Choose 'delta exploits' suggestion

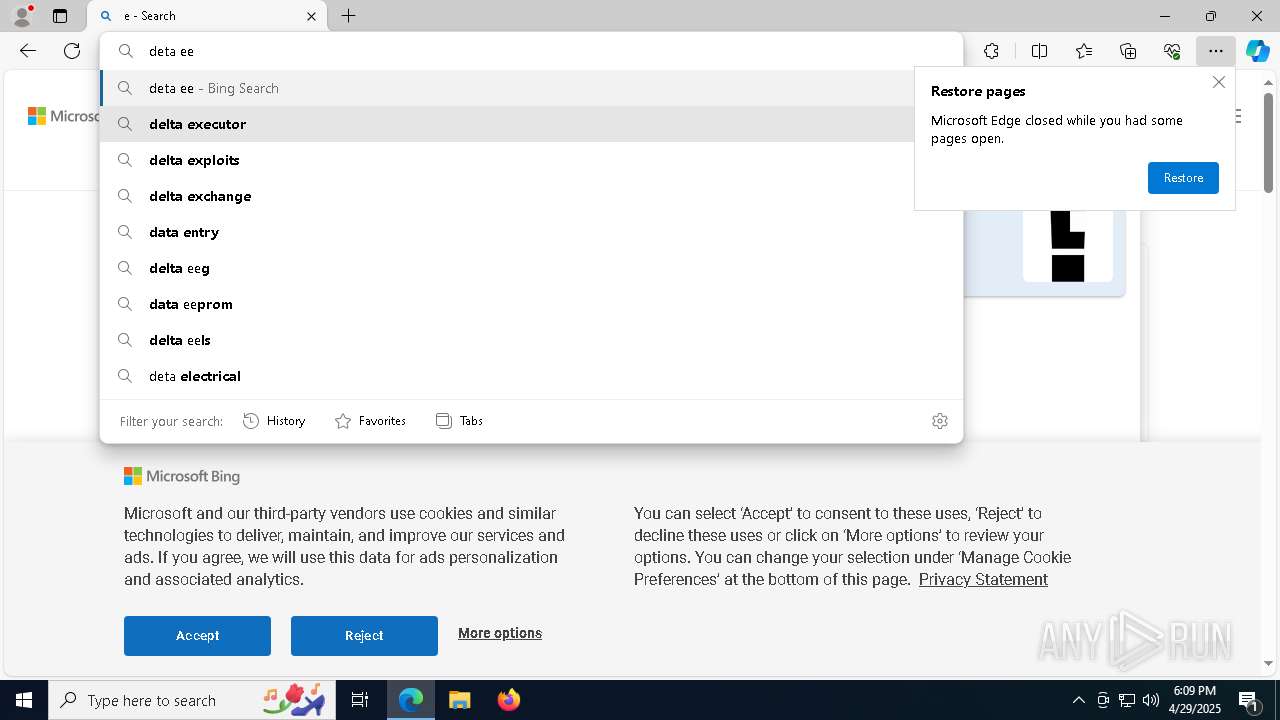click(531, 160)
